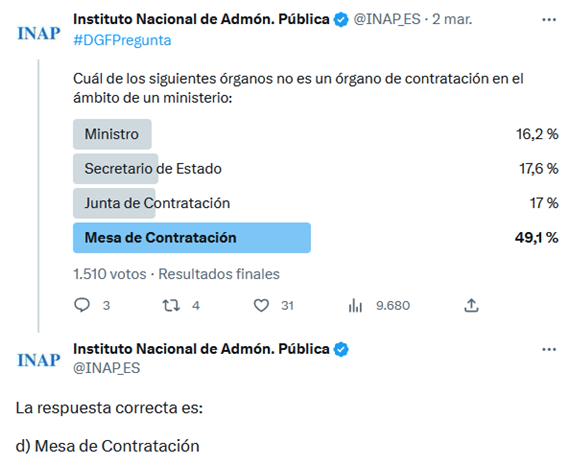Viewport: 571px width, 467px height.
Task: Click the reply comment icon
Action: coord(82,305)
